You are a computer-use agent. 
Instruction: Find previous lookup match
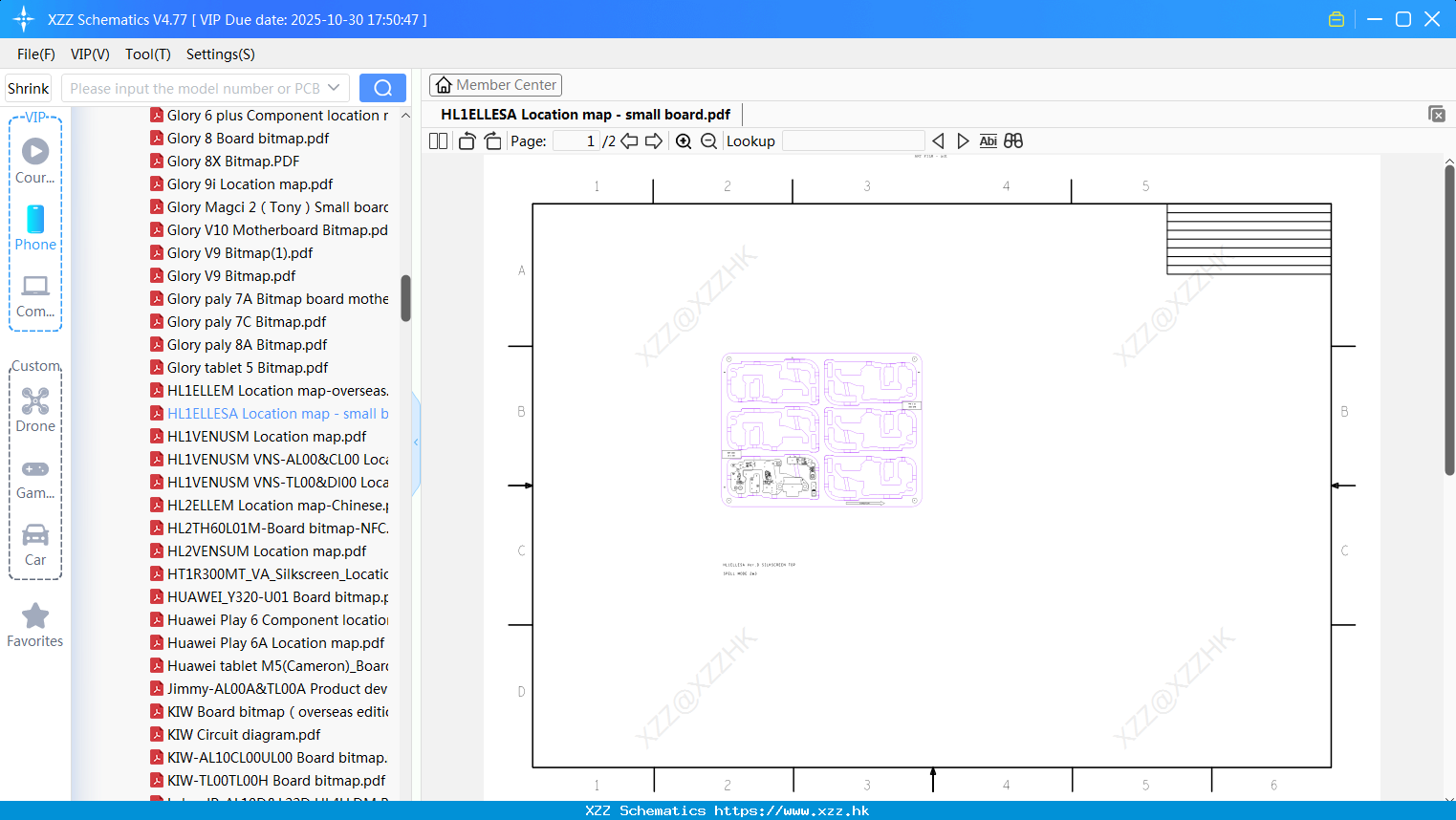(938, 141)
